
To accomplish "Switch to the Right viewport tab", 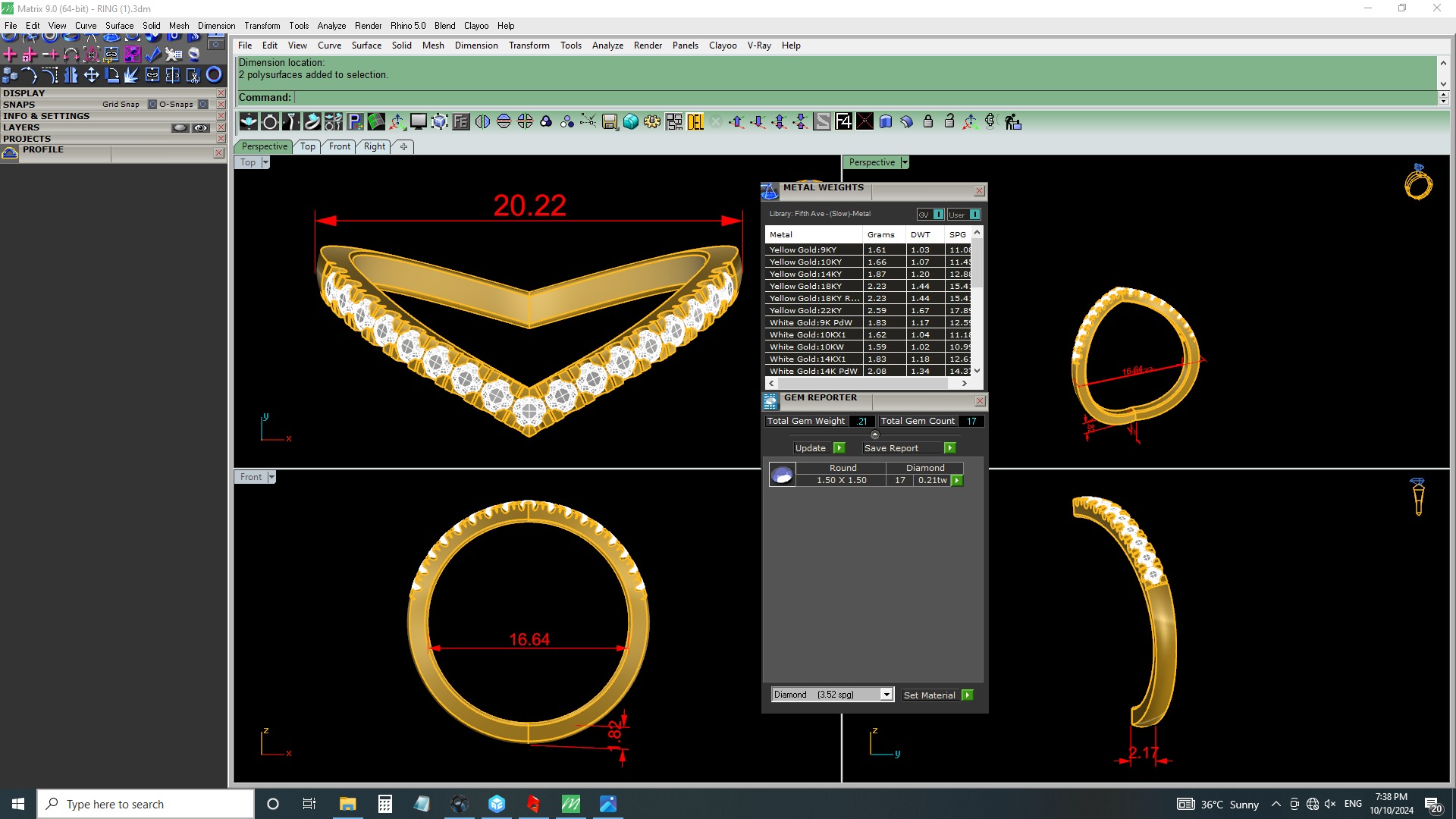I will (374, 146).
